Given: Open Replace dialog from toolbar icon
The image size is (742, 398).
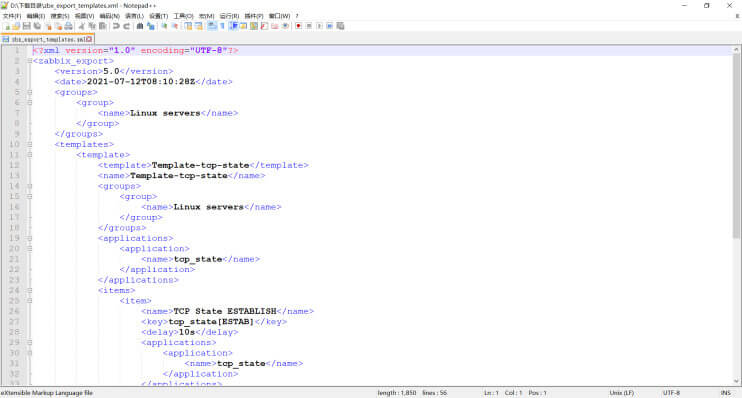Looking at the screenshot, I should [150, 26].
